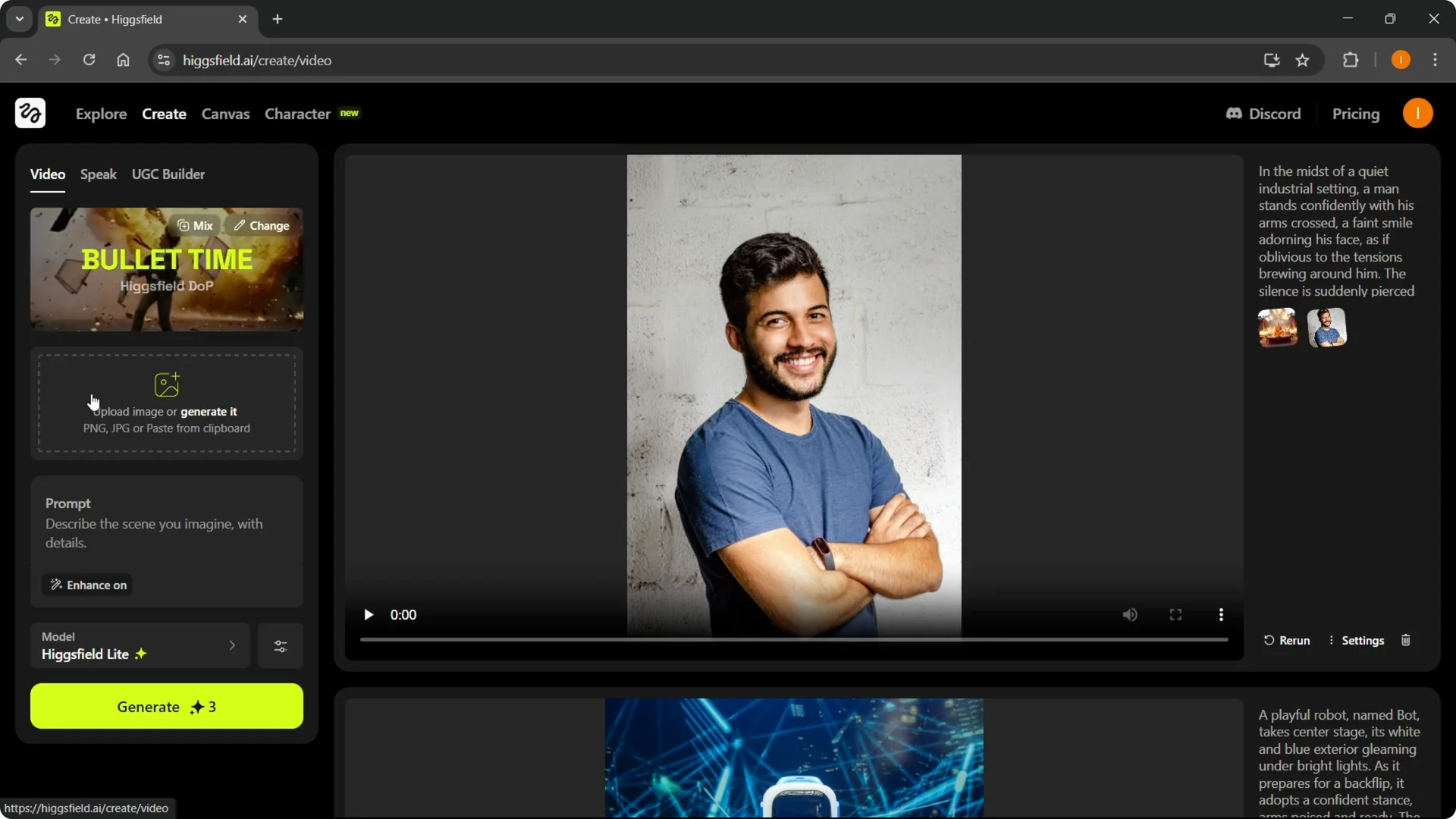Delete the generated video with trash icon
The width and height of the screenshot is (1456, 819).
click(1405, 641)
